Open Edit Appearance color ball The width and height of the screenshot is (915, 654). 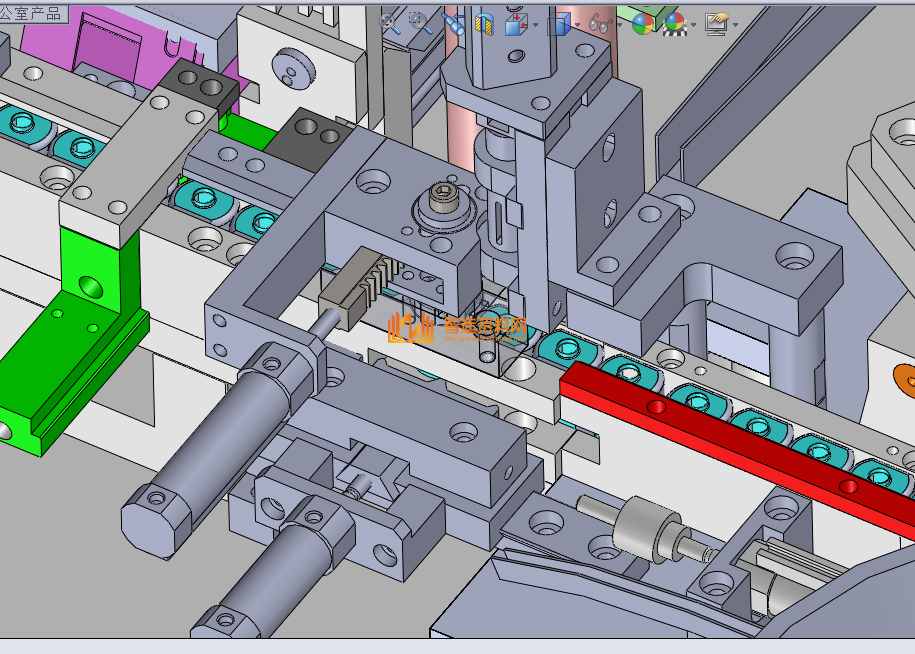pyautogui.click(x=643, y=23)
